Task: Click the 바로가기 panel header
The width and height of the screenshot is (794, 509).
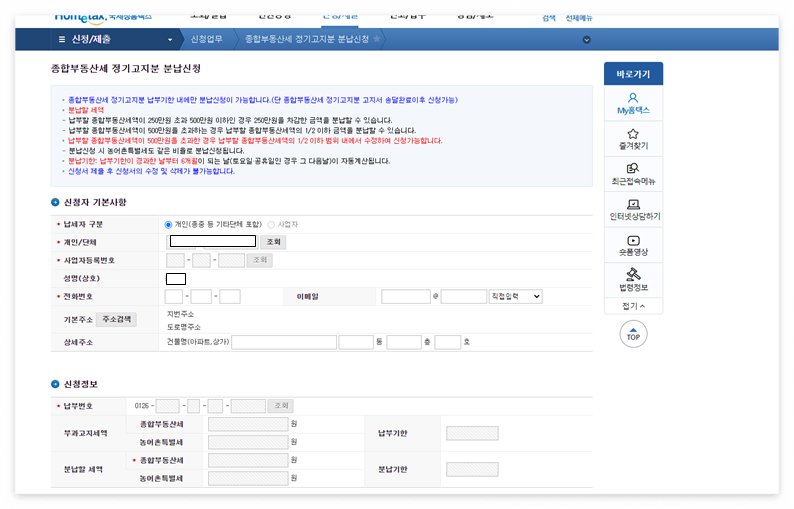Action: 633,74
